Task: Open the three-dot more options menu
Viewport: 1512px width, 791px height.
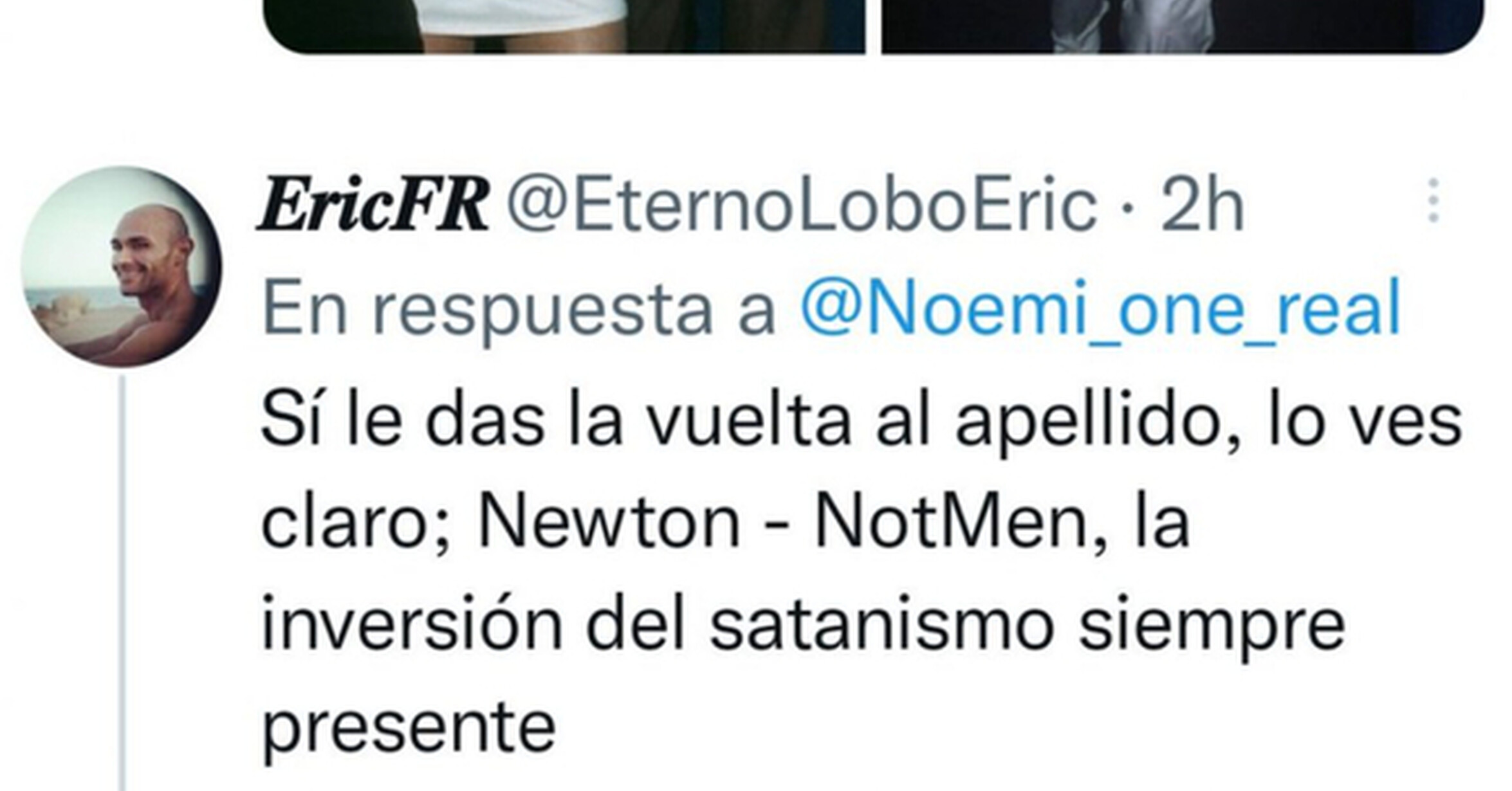Action: click(x=1433, y=201)
